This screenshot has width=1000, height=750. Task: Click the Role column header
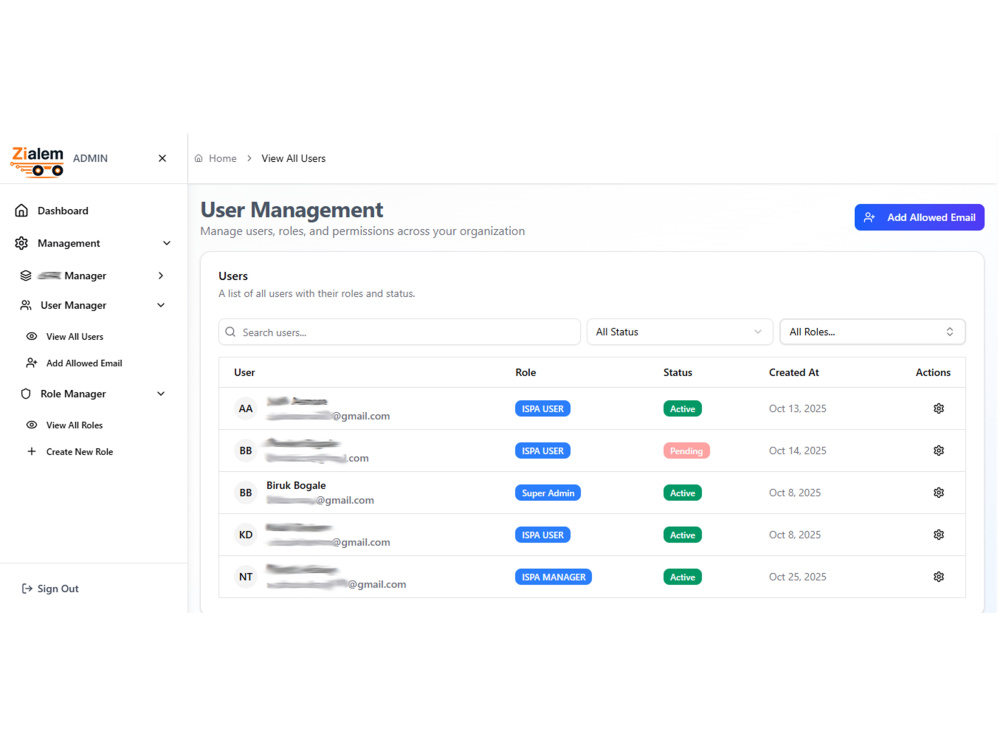pyautogui.click(x=526, y=372)
